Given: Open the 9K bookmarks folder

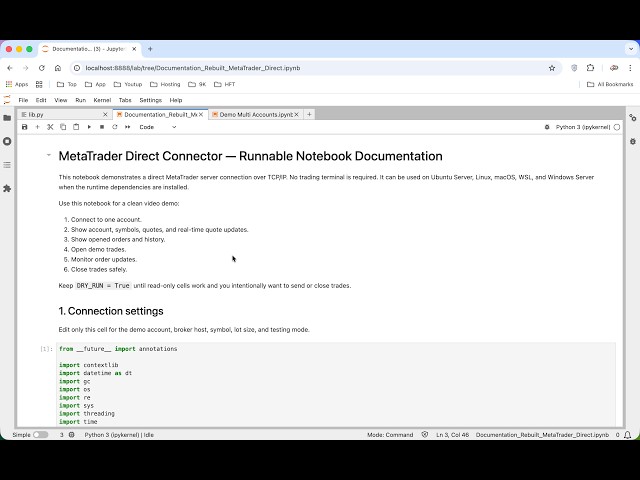Looking at the screenshot, I should pyautogui.click(x=198, y=84).
